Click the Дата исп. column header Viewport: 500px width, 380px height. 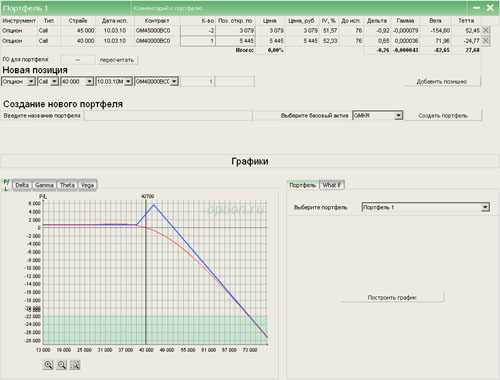click(x=115, y=21)
